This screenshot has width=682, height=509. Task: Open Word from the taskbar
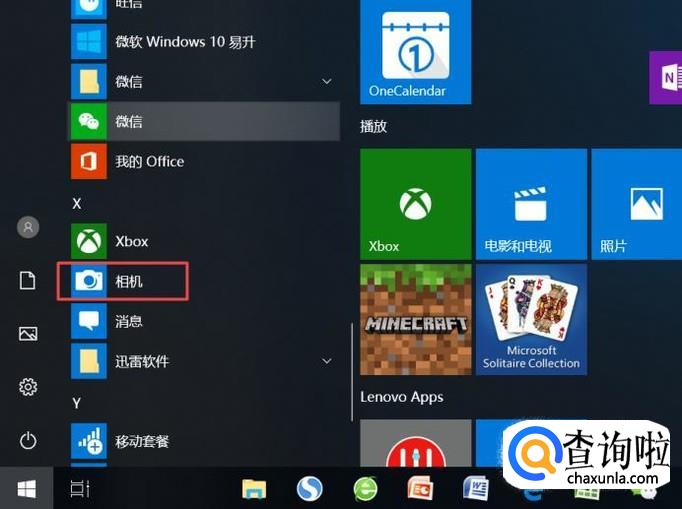click(x=476, y=489)
